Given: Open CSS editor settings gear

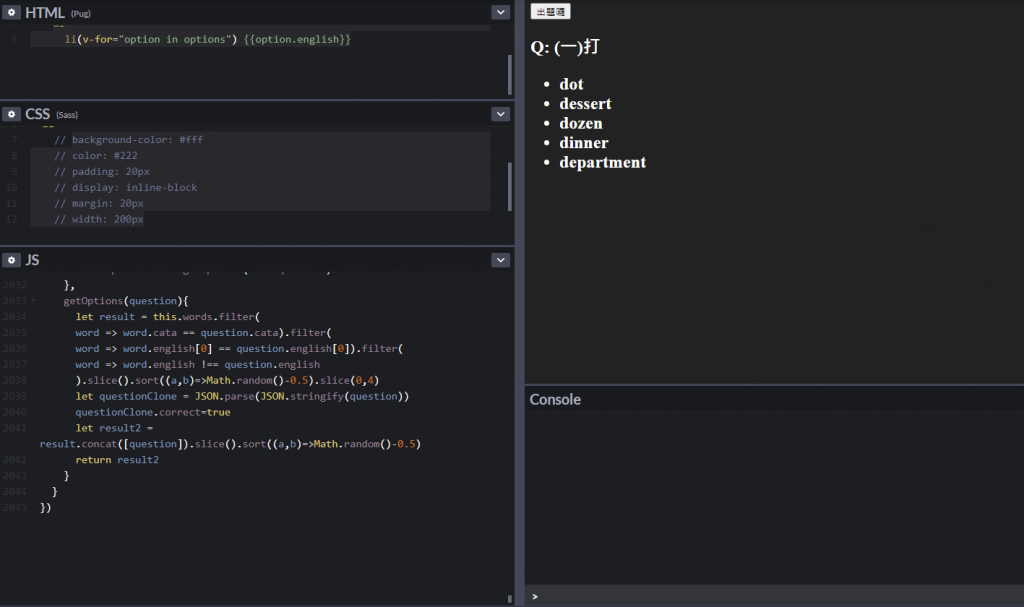Looking at the screenshot, I should point(11,114).
